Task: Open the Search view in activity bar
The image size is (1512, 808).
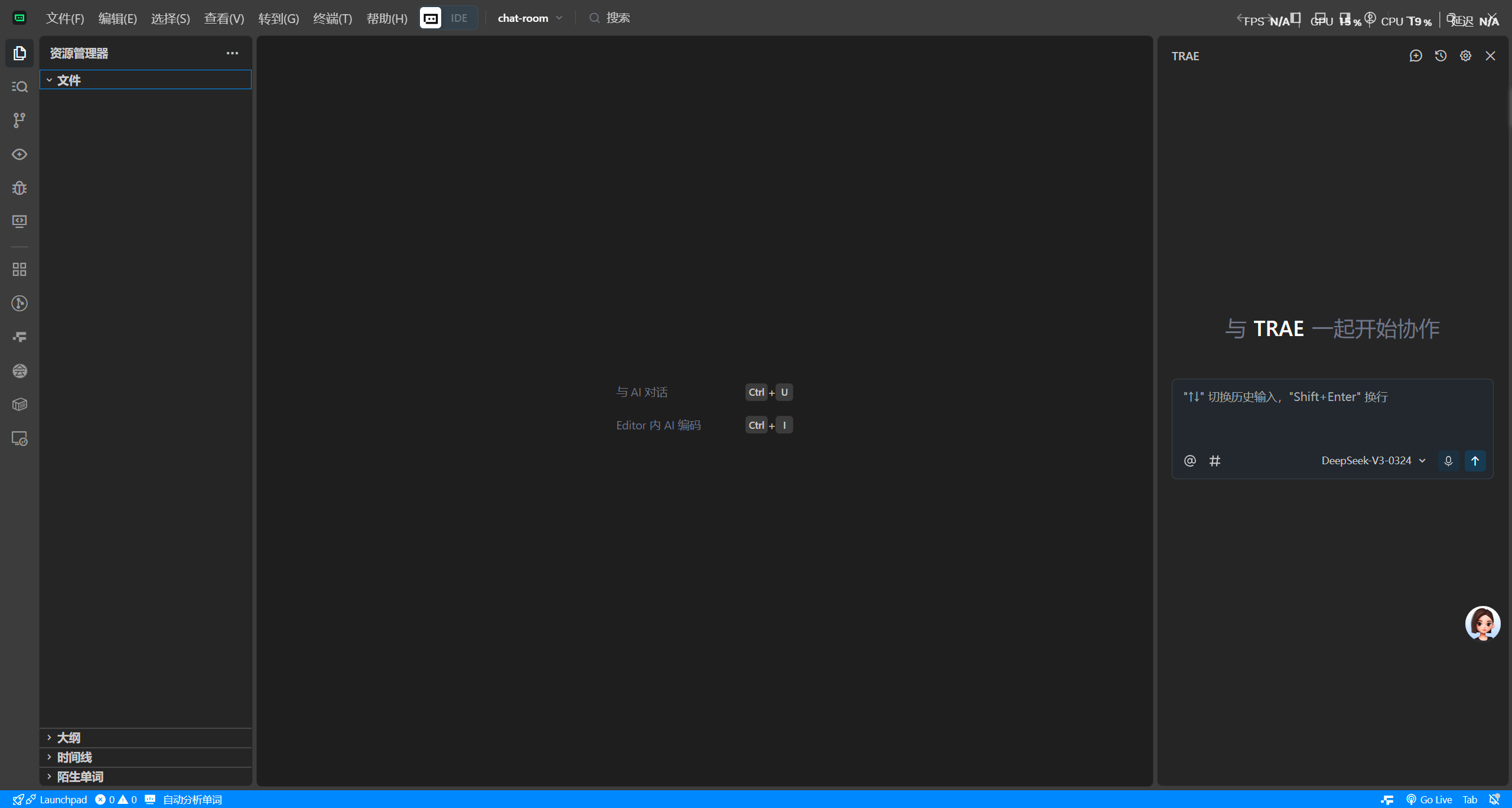Action: pos(19,87)
